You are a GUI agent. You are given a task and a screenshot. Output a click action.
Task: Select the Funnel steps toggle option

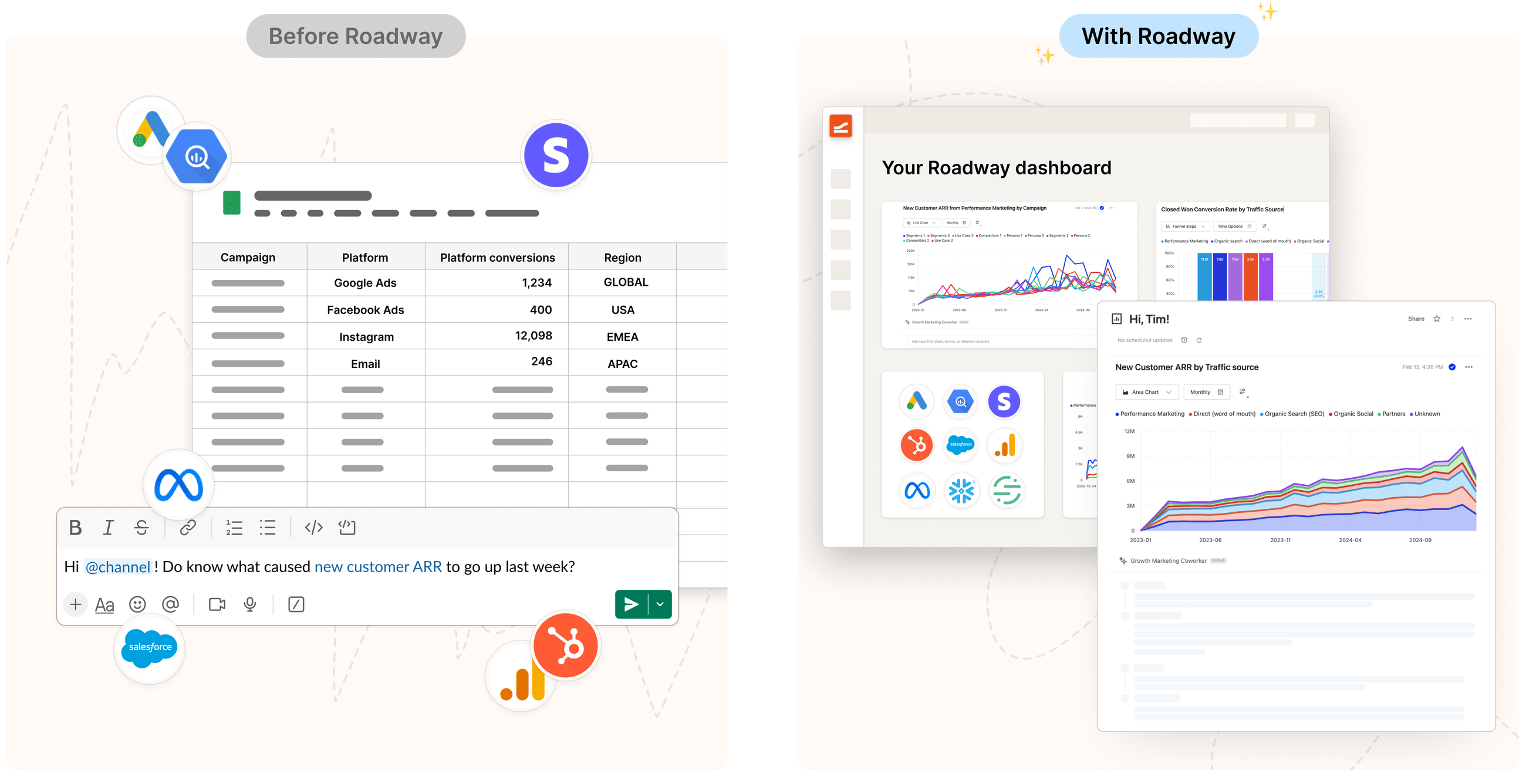pos(1185,225)
